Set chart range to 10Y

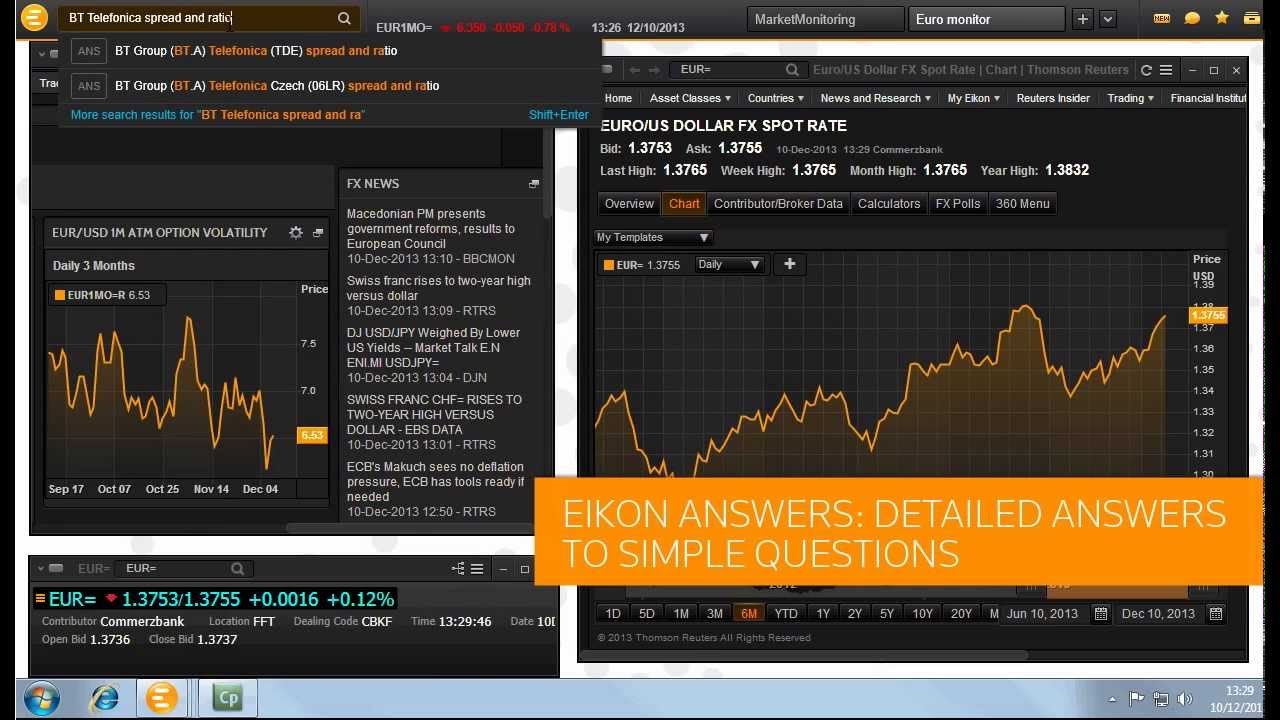(x=923, y=614)
